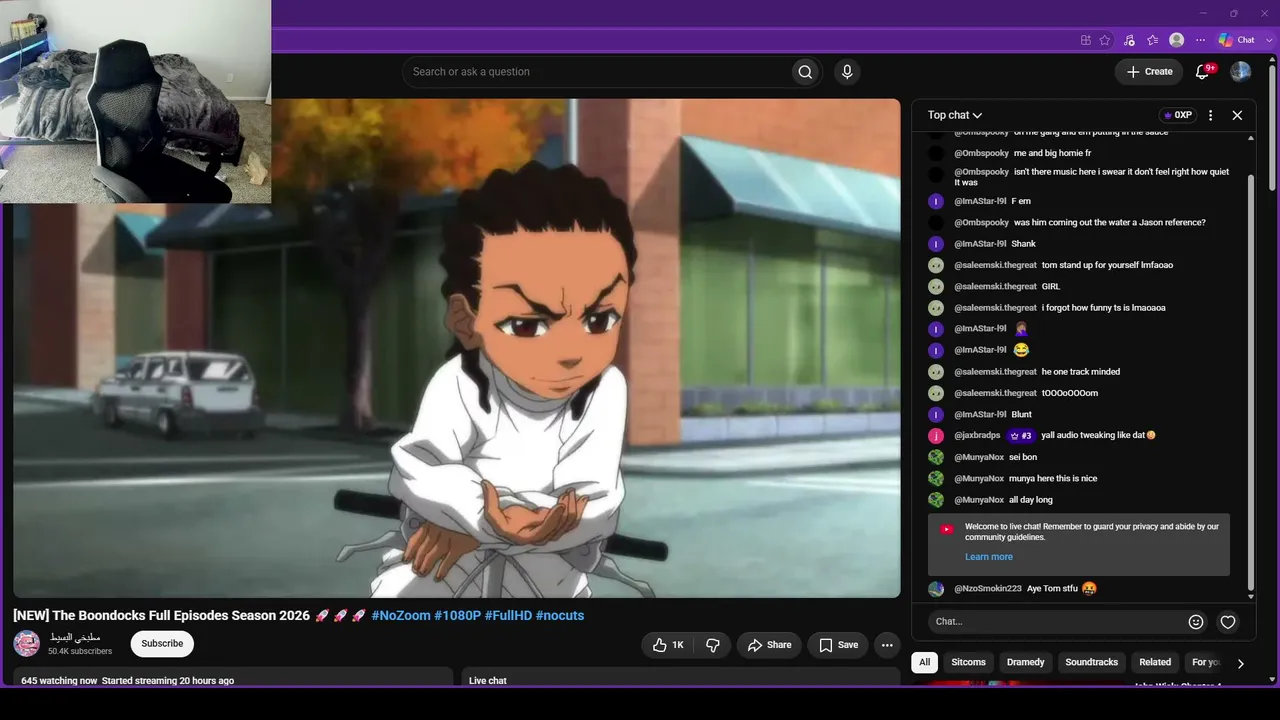The image size is (1280, 720).
Task: Open the #FullHD hashtag link
Action: (508, 616)
